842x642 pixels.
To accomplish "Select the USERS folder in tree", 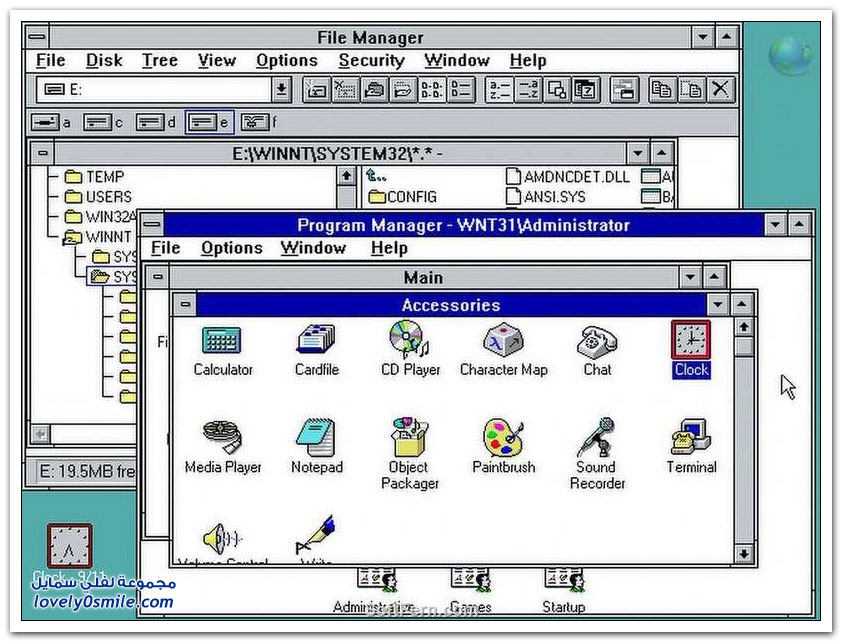I will 98,197.
